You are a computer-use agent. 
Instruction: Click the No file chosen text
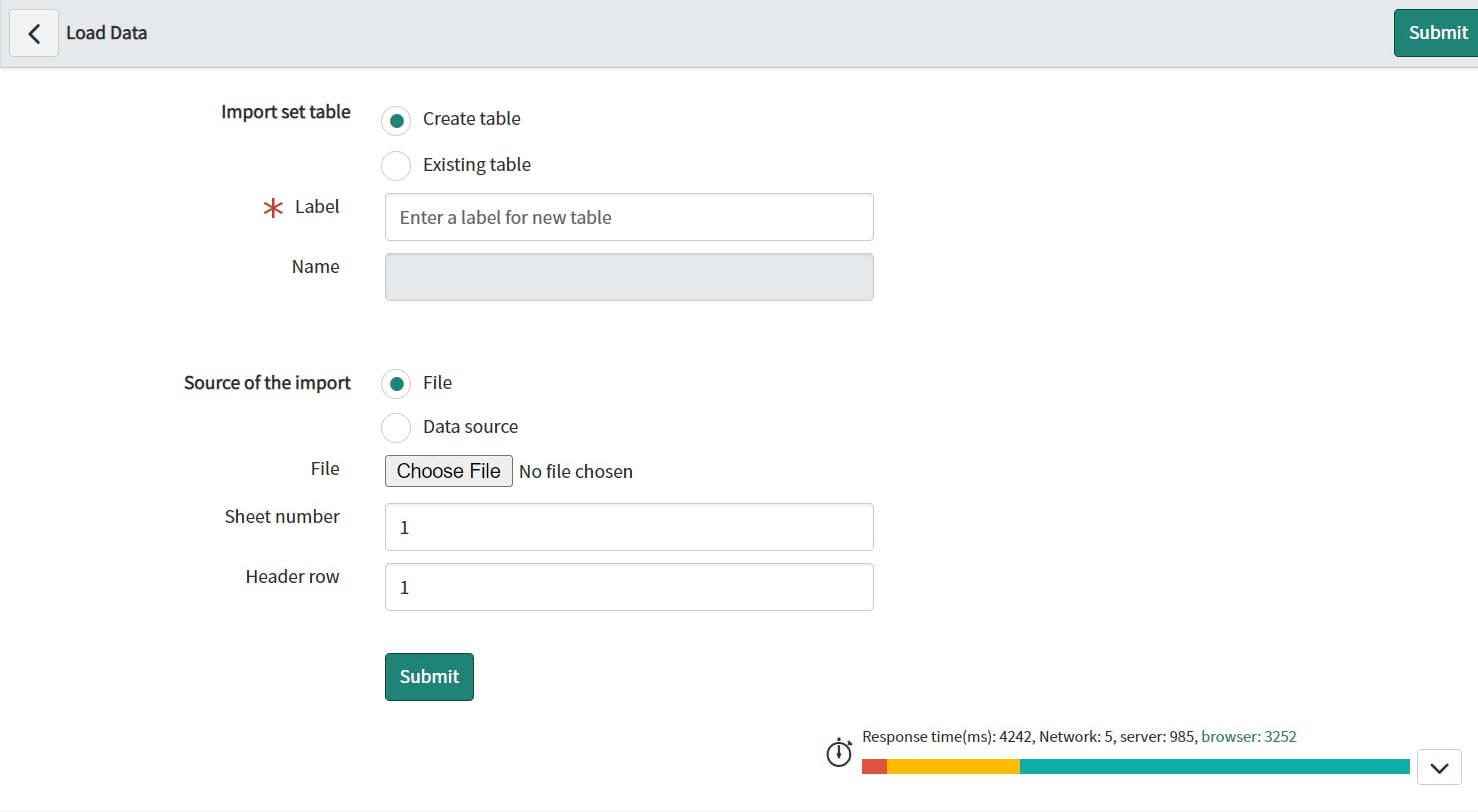[x=576, y=471]
